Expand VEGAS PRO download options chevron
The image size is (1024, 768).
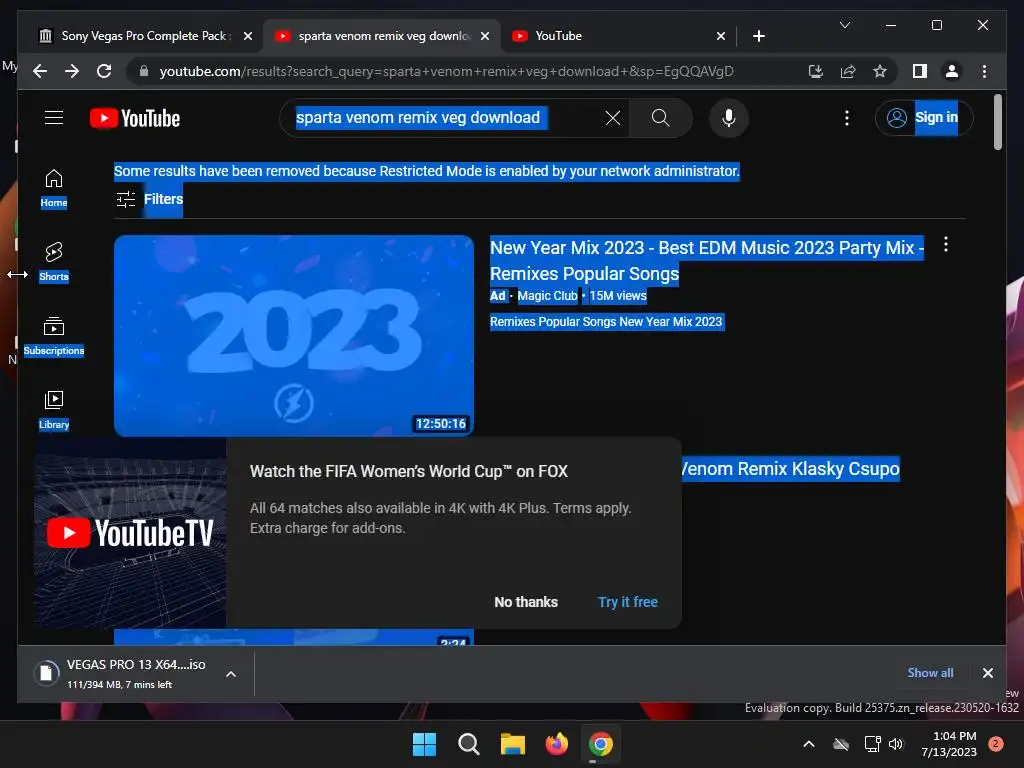coord(231,674)
